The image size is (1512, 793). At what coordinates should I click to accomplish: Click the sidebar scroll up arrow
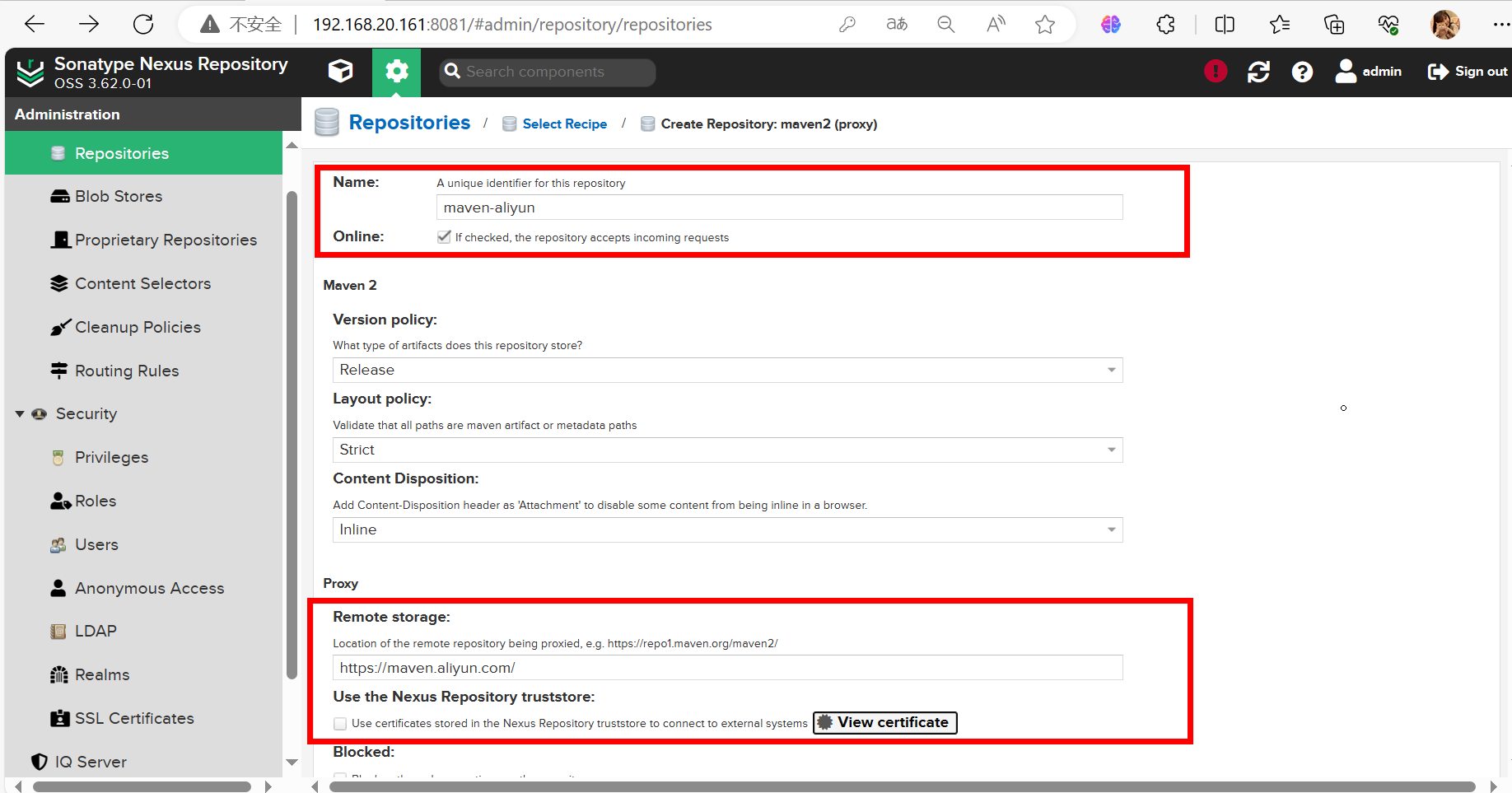(x=292, y=145)
